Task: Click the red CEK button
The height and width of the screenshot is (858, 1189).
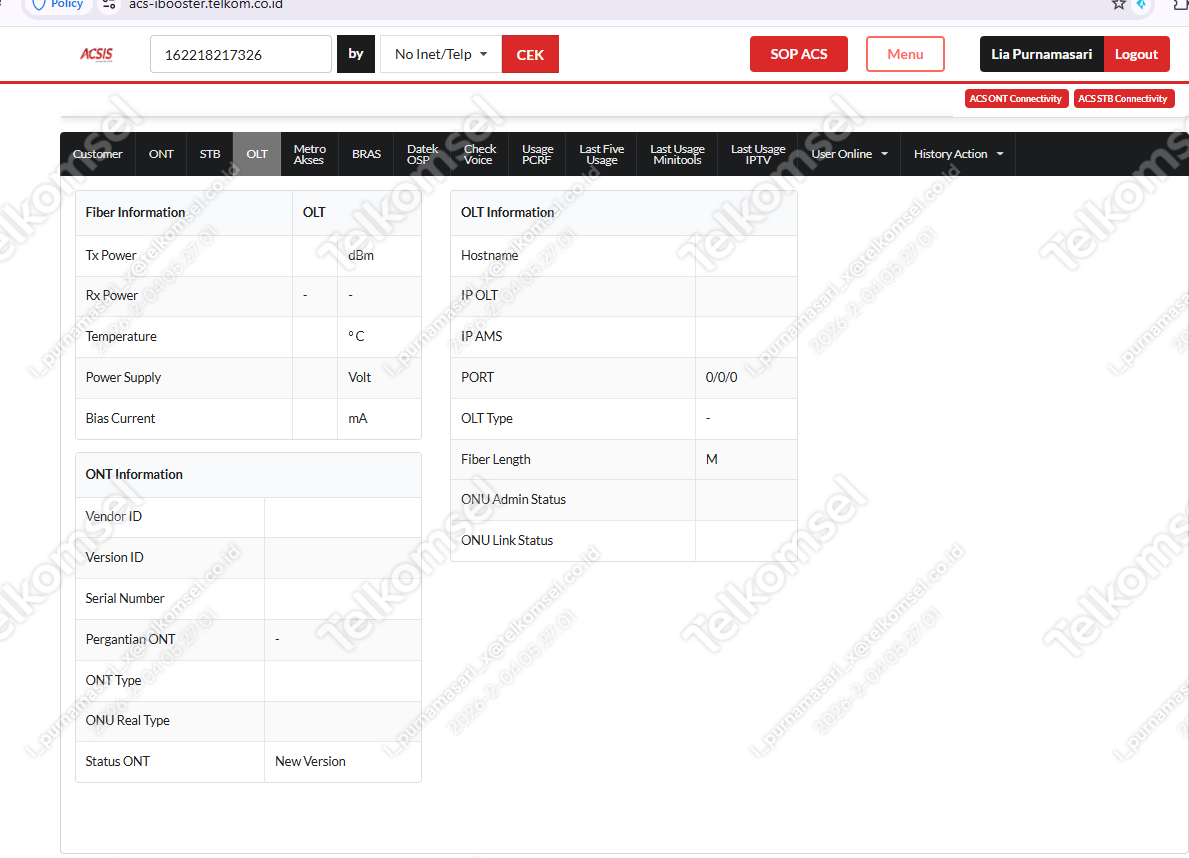Action: [530, 54]
